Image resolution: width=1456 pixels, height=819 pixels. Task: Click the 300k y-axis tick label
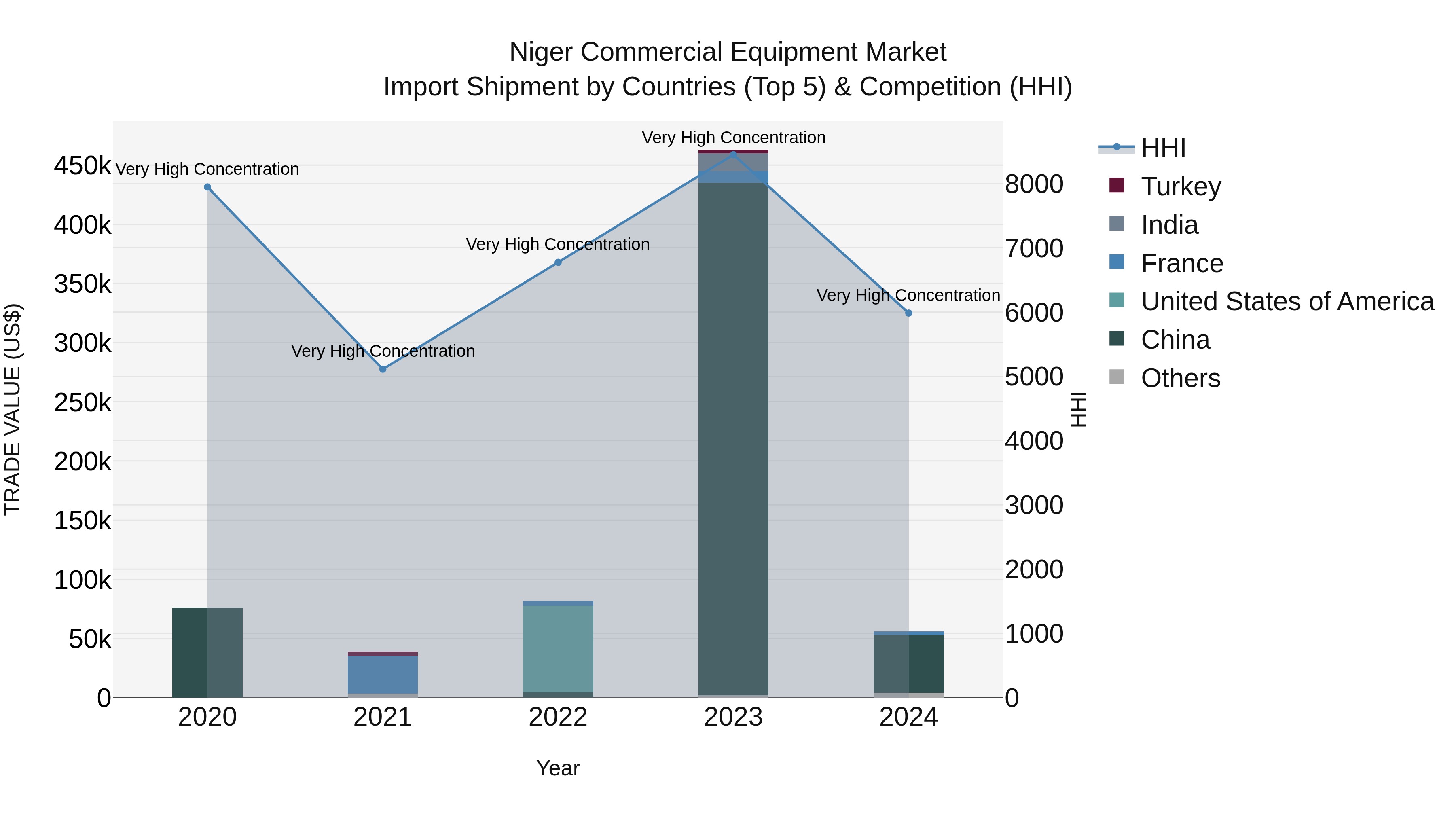(x=83, y=343)
